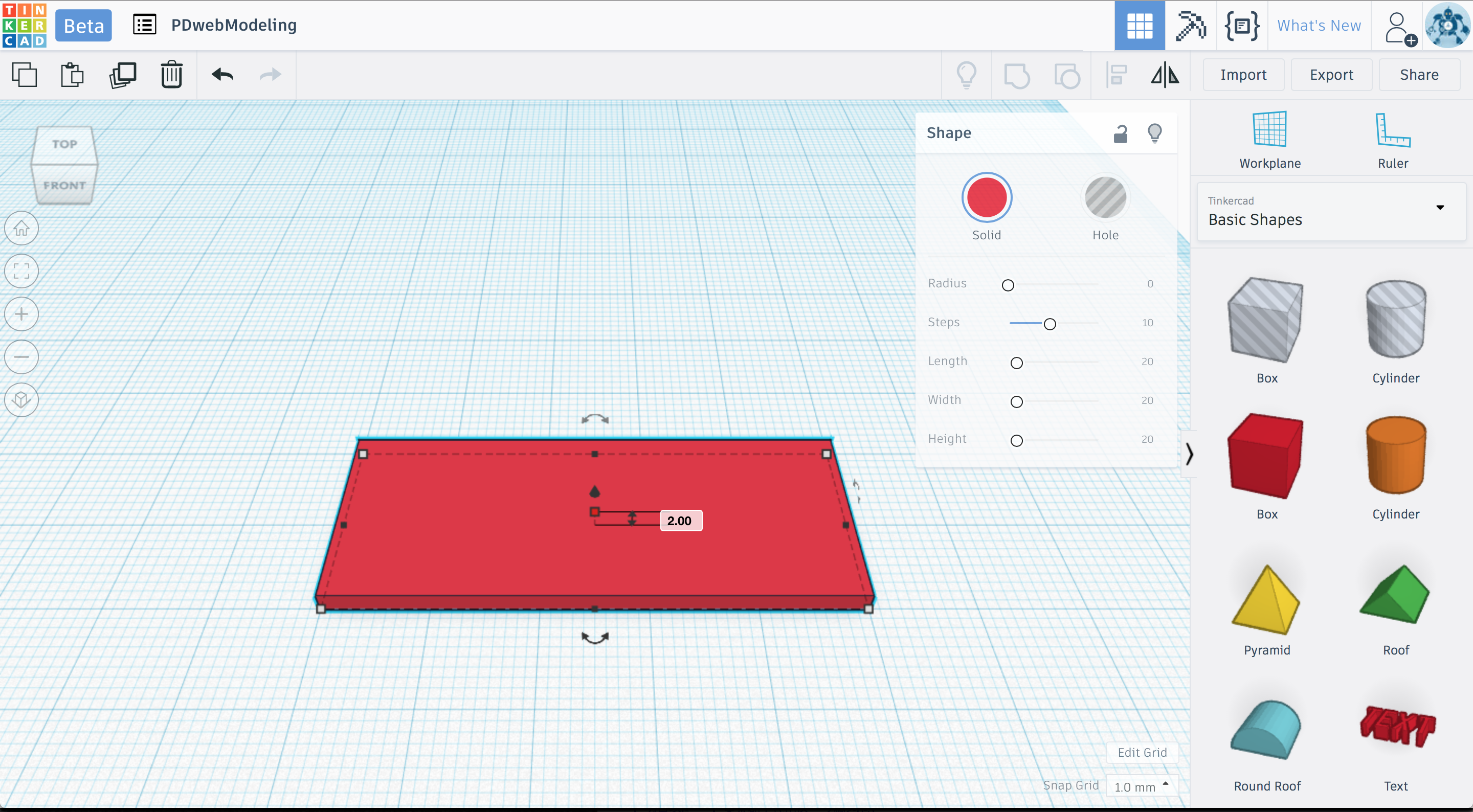The image size is (1473, 812).
Task: Delete selected shape with trash icon
Action: (x=171, y=75)
